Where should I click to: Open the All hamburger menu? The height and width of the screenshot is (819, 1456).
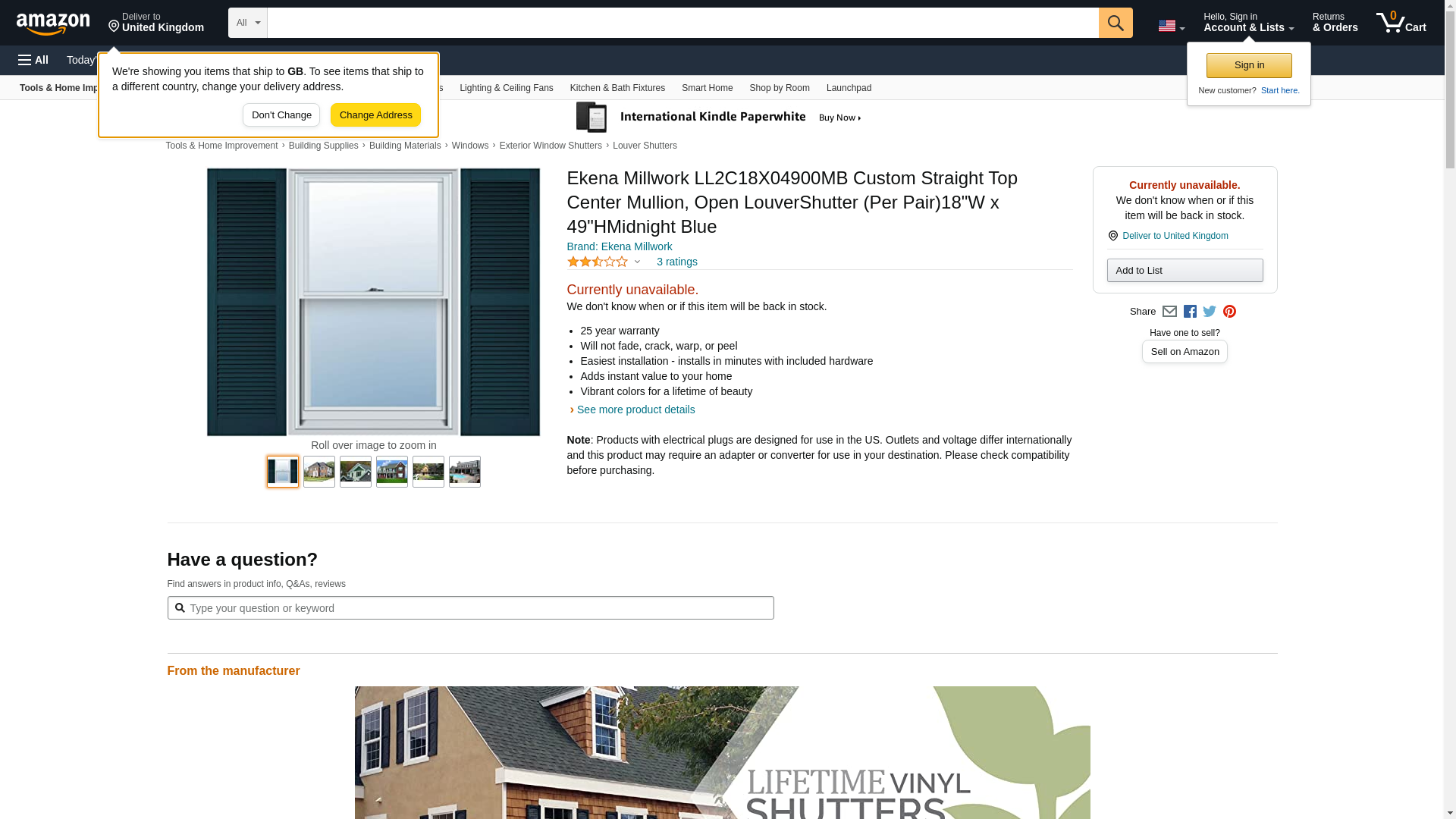tap(33, 60)
